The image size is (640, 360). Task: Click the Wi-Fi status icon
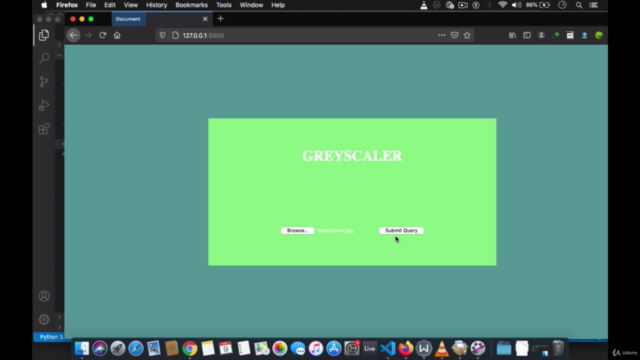point(502,5)
